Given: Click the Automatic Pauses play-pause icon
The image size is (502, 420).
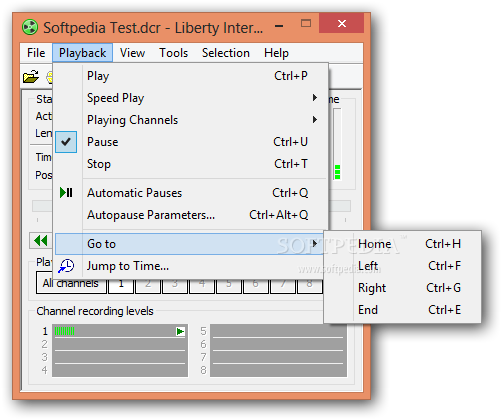Looking at the screenshot, I should click(x=66, y=193).
